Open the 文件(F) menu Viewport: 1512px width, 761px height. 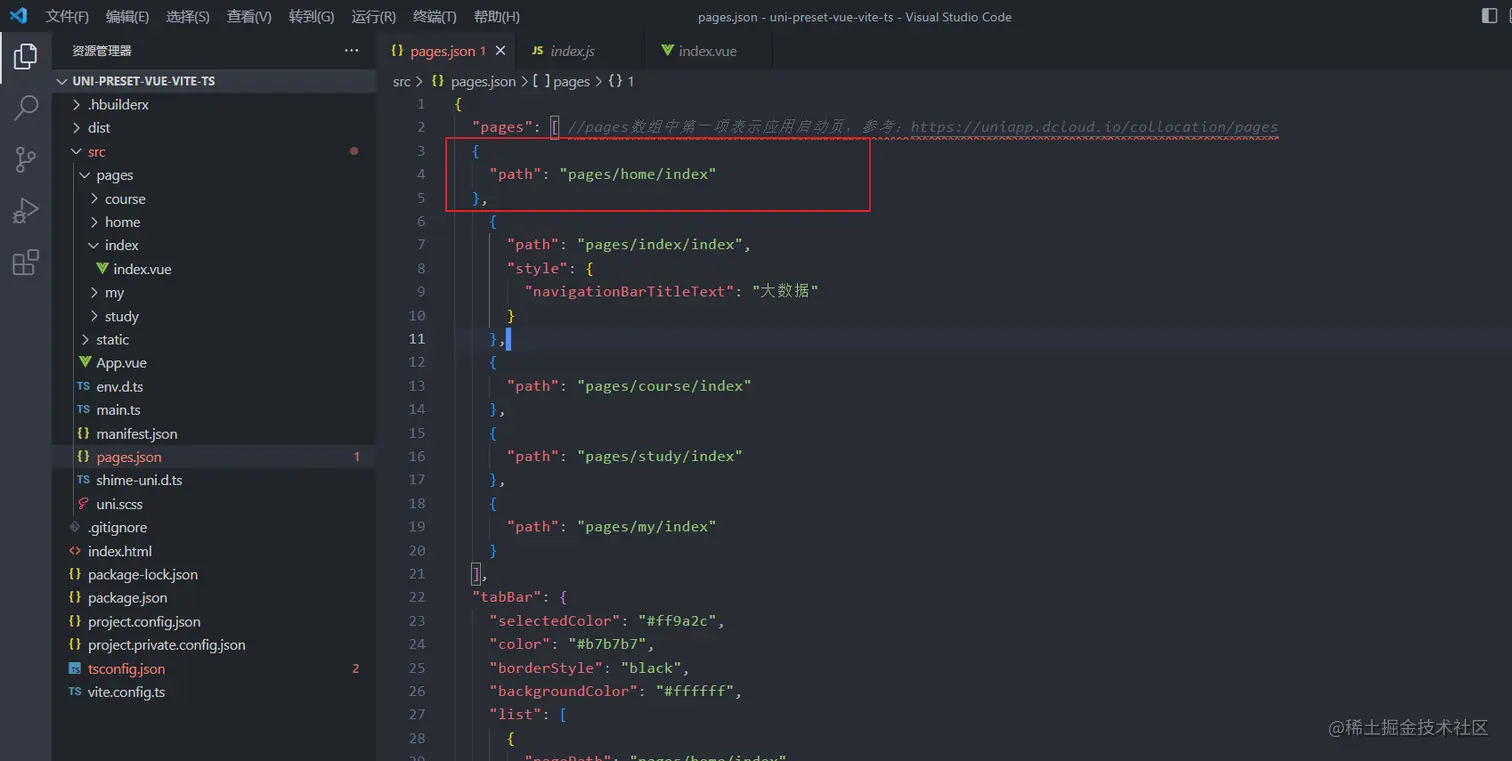coord(67,17)
